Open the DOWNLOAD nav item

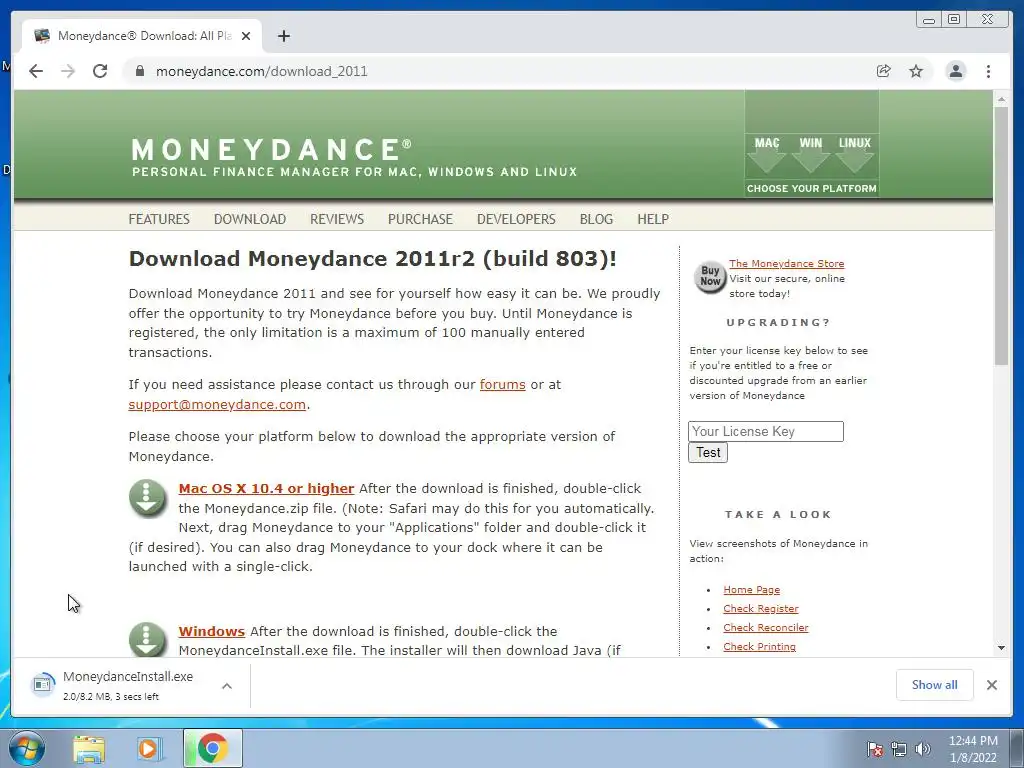click(249, 219)
